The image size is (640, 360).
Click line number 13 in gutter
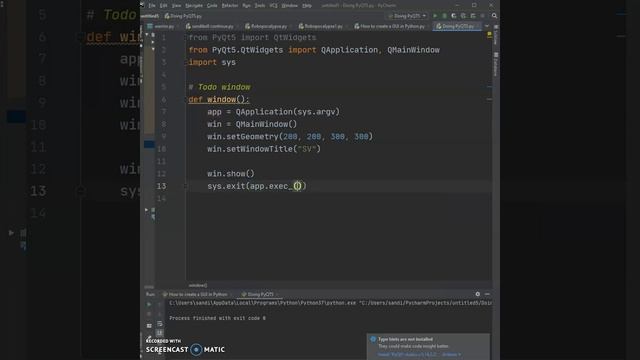coord(161,186)
